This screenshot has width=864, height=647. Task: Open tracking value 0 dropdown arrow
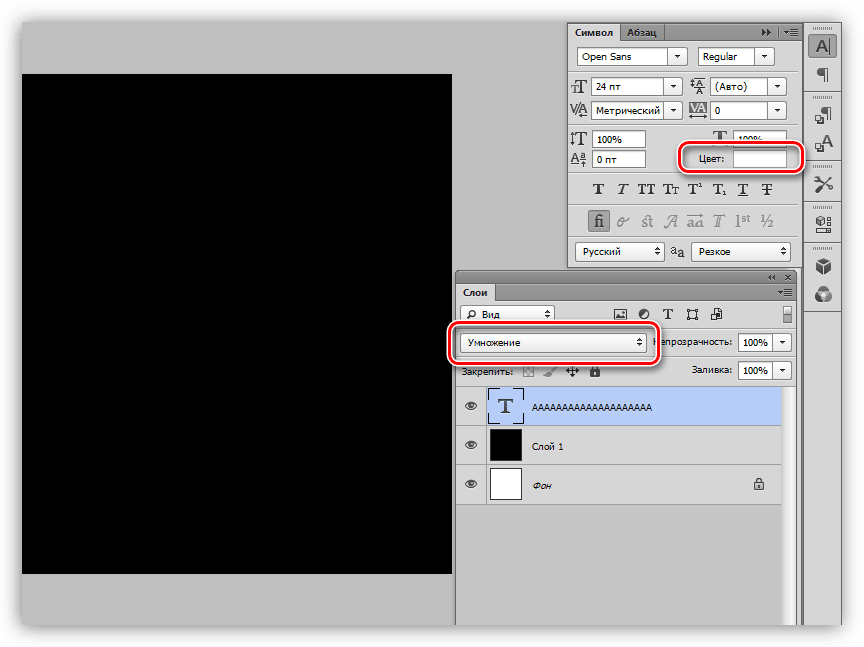(x=777, y=110)
